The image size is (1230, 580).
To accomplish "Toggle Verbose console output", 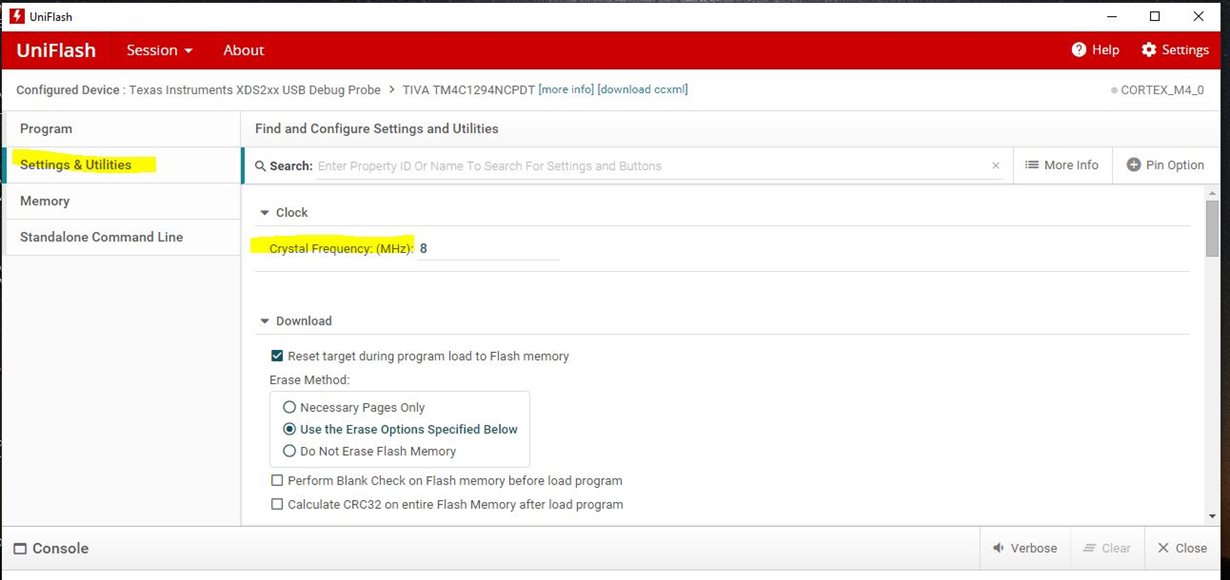I will 1025,548.
